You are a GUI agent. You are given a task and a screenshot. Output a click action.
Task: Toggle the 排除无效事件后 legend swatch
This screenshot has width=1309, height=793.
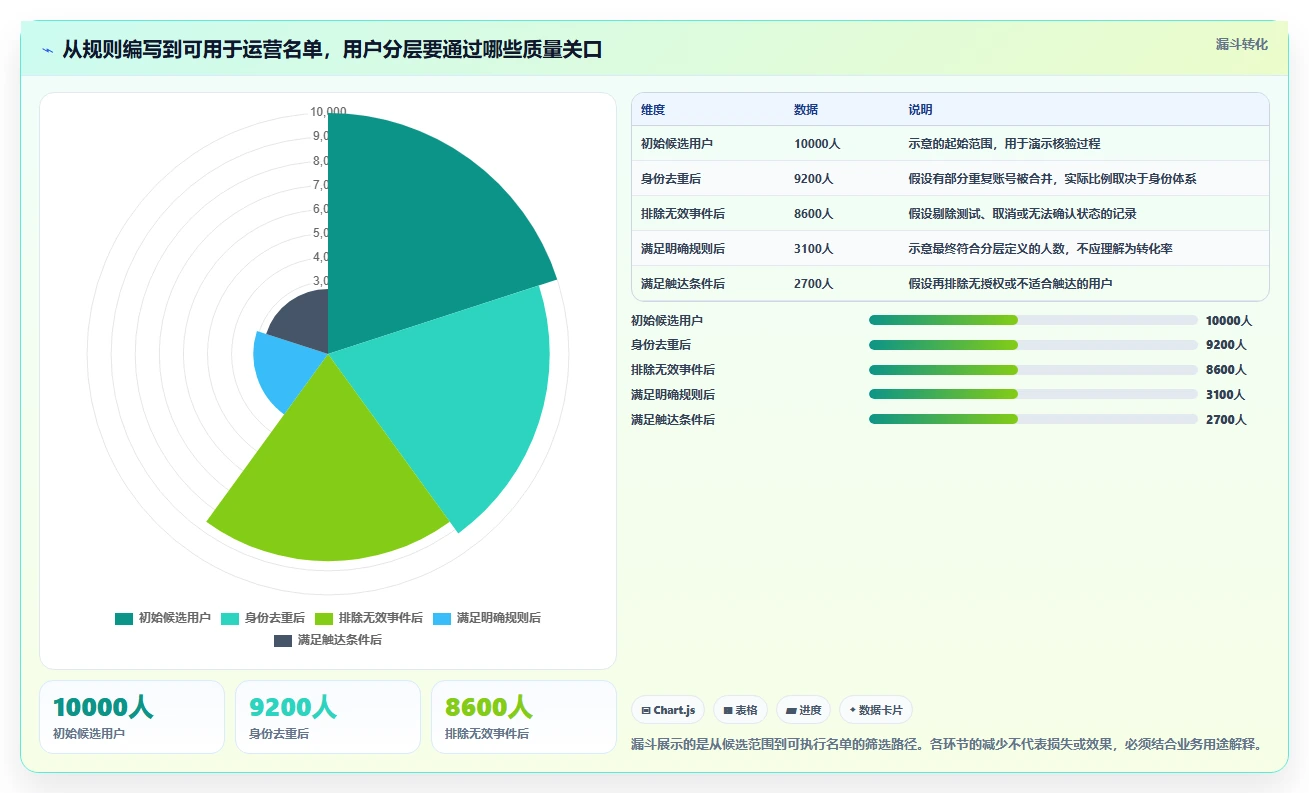point(323,618)
